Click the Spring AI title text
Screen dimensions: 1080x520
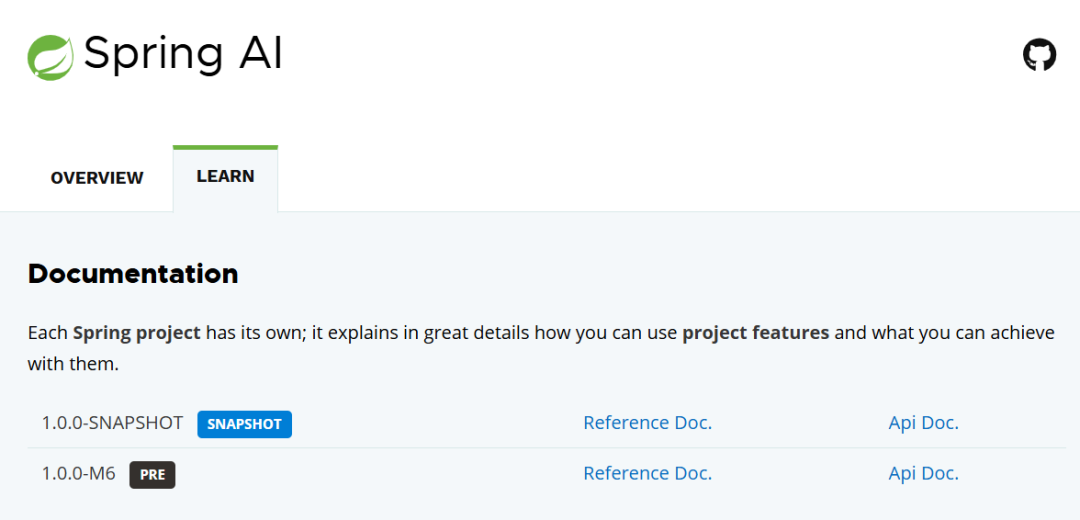[x=183, y=56]
